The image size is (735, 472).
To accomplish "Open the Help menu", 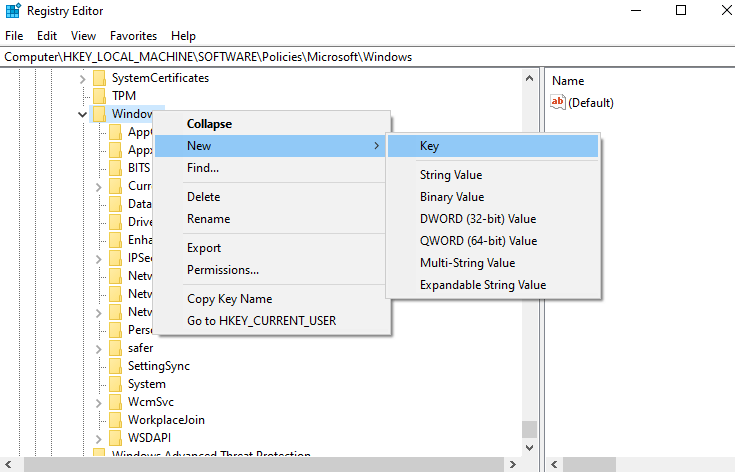I will 183,36.
